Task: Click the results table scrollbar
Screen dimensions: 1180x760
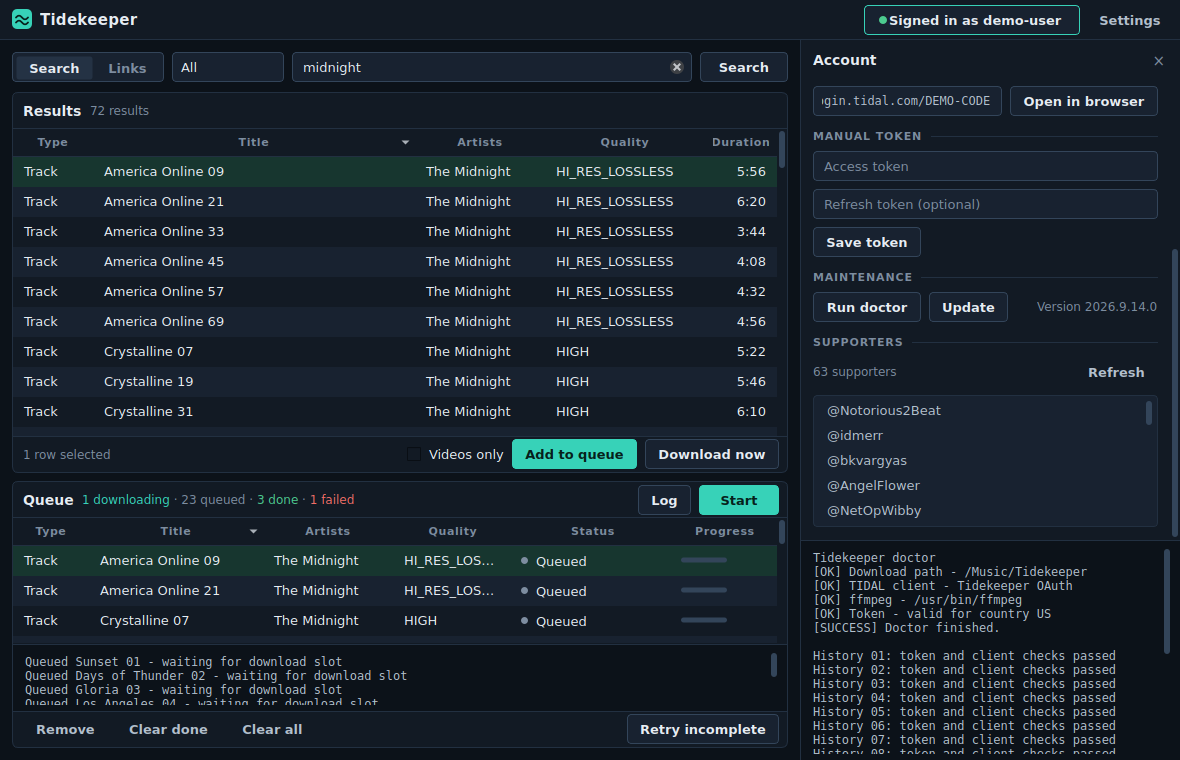Action: pos(781,150)
